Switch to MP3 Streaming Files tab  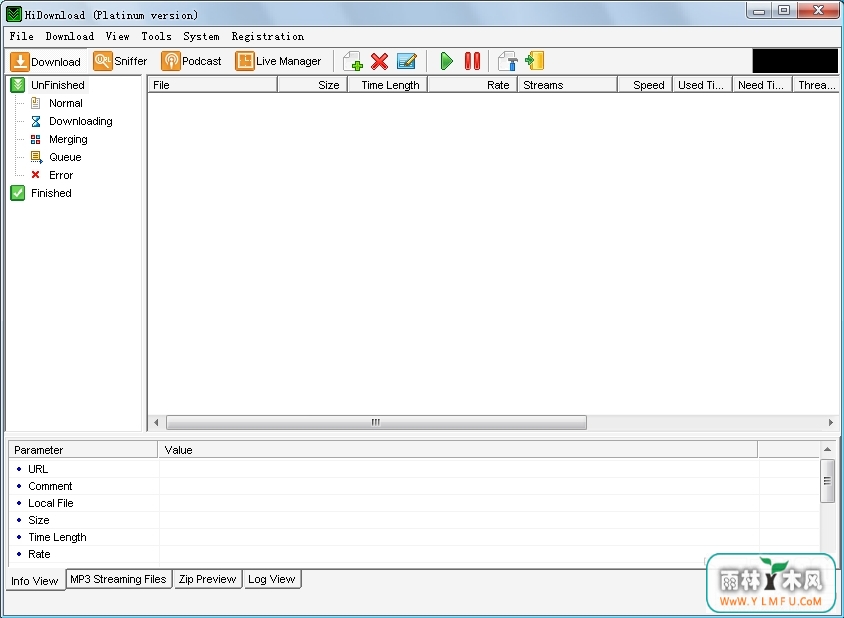(x=118, y=579)
